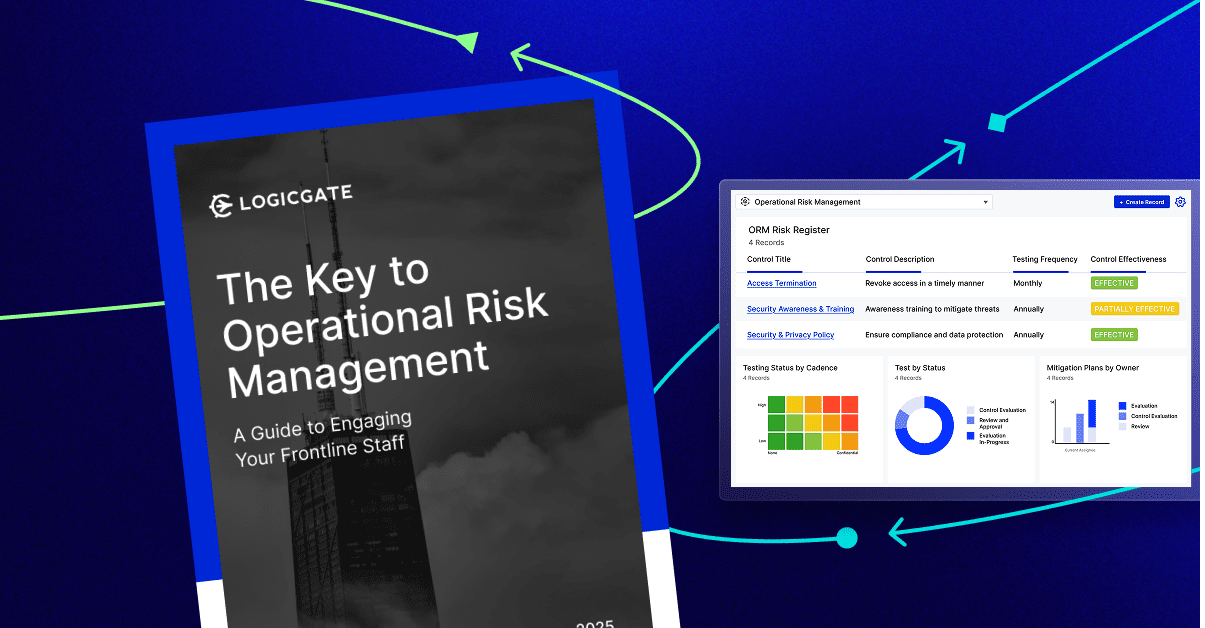Screen dimensions: 1205x628
Task: Click the EFFECTIVE badge for Access Termination
Action: [x=1113, y=283]
